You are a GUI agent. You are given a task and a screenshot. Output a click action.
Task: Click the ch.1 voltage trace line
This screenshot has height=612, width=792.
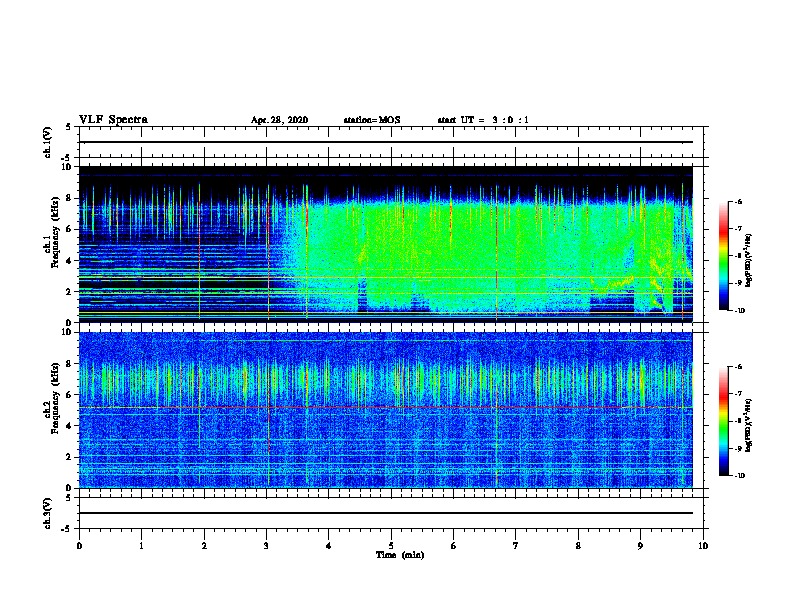tap(386, 142)
